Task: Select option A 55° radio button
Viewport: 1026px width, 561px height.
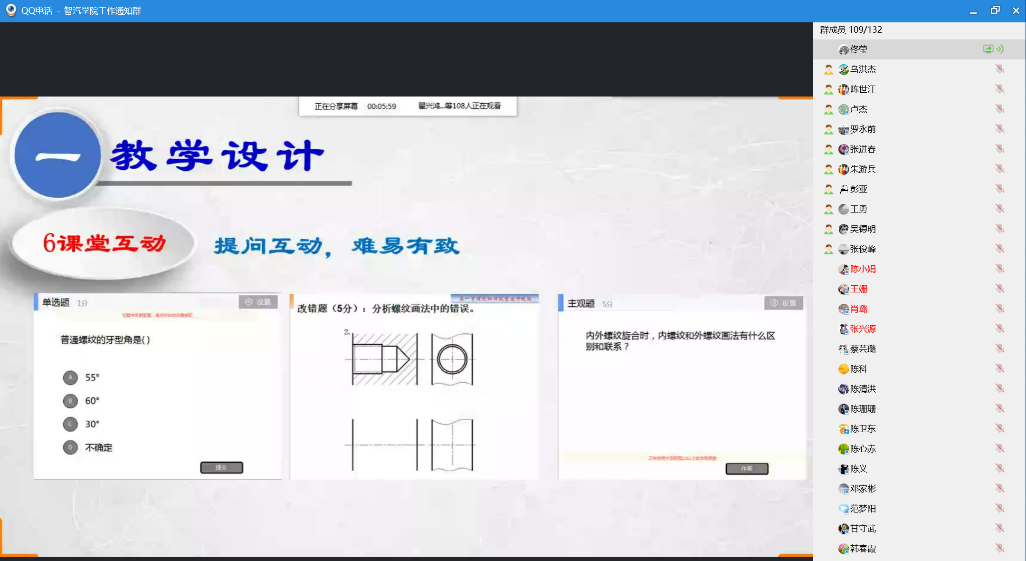Action: [x=70, y=377]
